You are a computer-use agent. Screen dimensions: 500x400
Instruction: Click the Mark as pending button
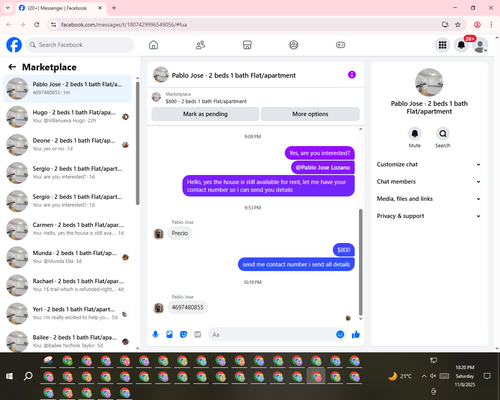coord(205,114)
